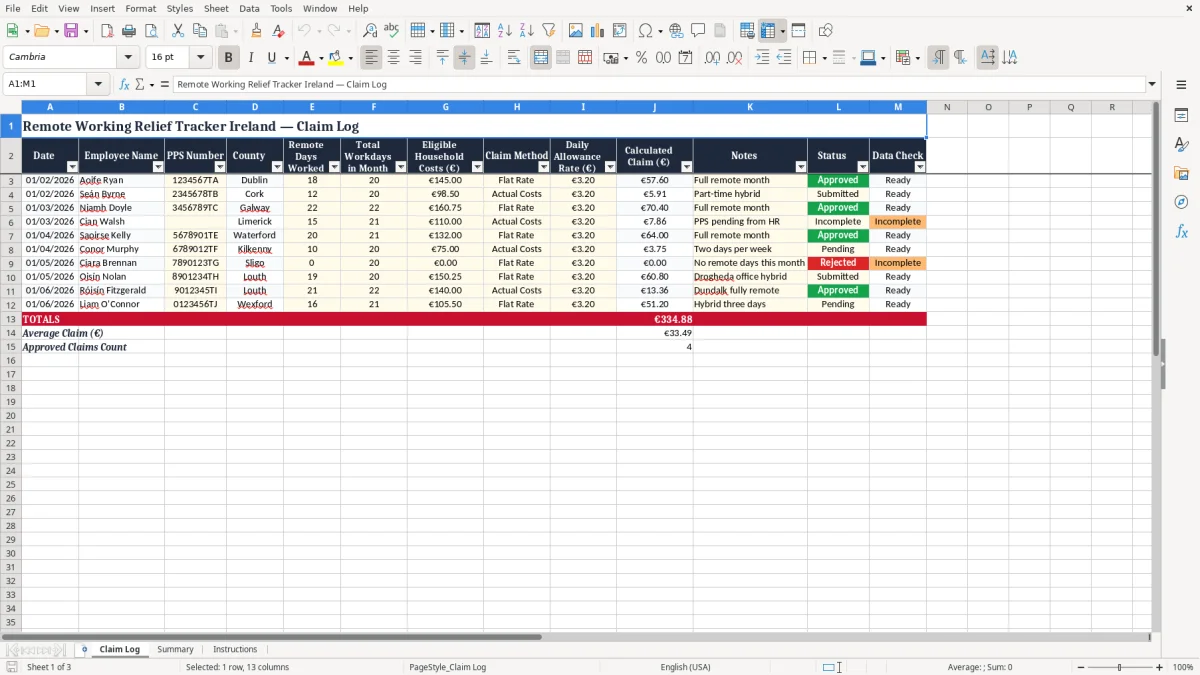Click the 100% zoom level
The image size is (1200, 675).
(1183, 667)
